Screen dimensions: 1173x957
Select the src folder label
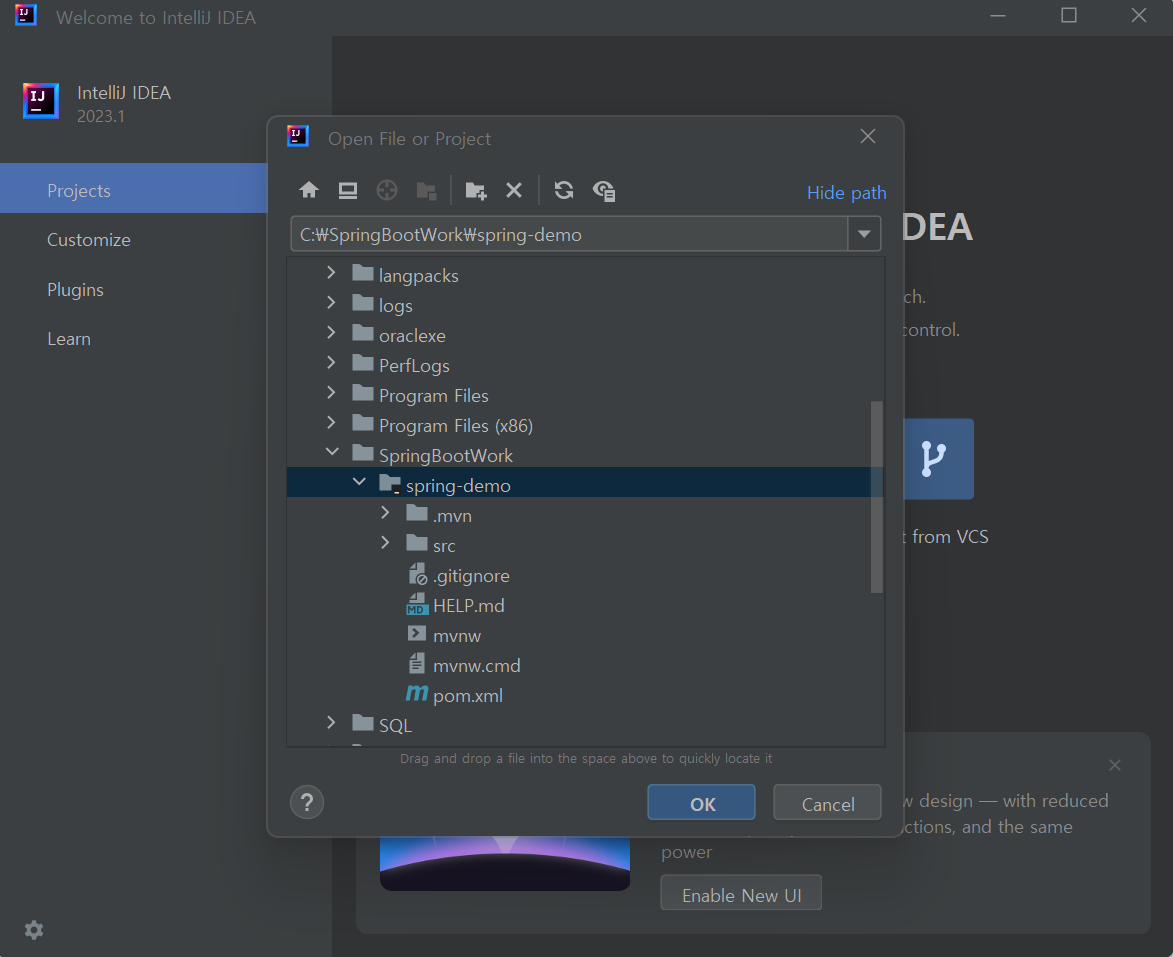pyautogui.click(x=444, y=546)
